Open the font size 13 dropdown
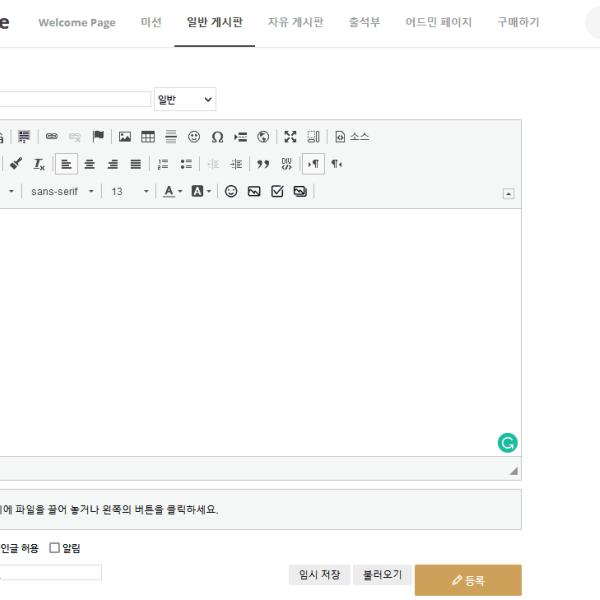The image size is (600, 600). pyautogui.click(x=129, y=190)
